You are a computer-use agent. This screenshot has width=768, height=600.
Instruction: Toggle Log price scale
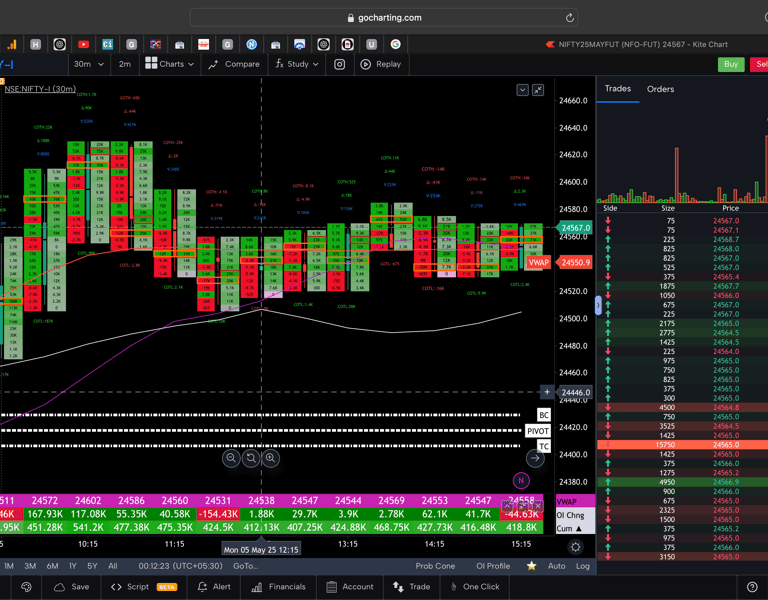[x=582, y=566]
